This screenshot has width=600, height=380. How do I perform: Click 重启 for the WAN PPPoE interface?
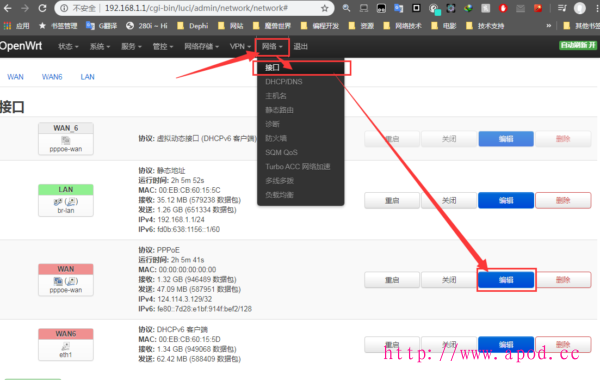click(392, 280)
